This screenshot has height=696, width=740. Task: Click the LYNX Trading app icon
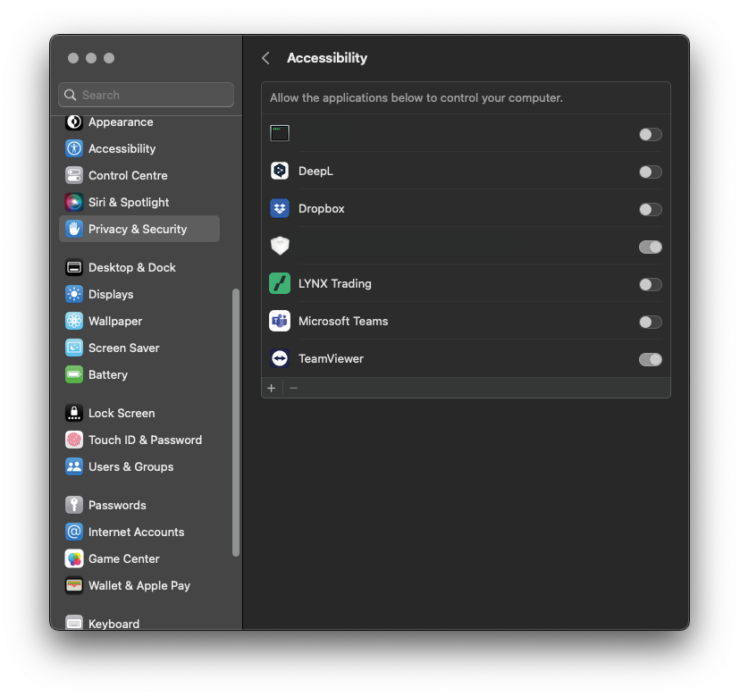coord(280,284)
